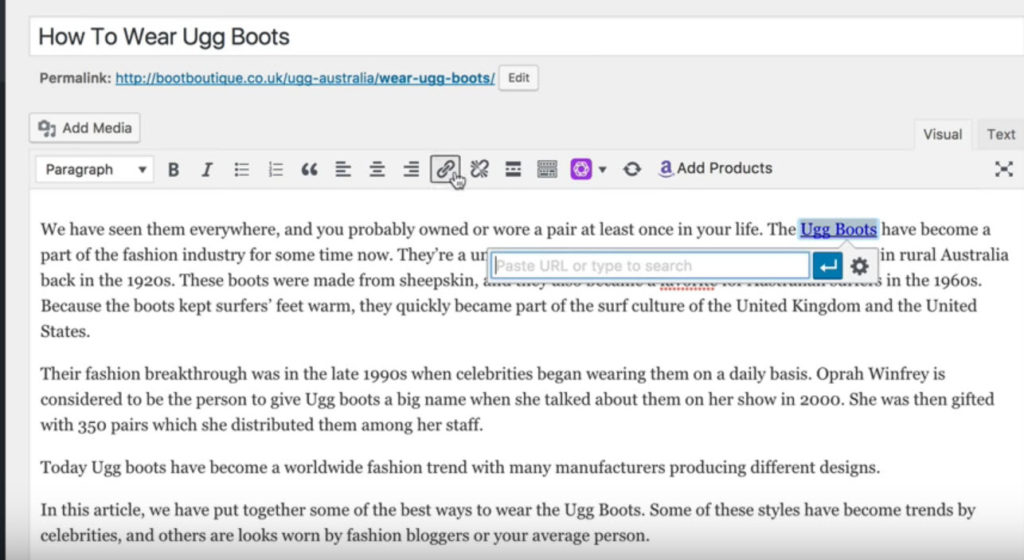This screenshot has height=560, width=1024.
Task: Open the bootboutique.co.uk permalink
Action: 305,78
